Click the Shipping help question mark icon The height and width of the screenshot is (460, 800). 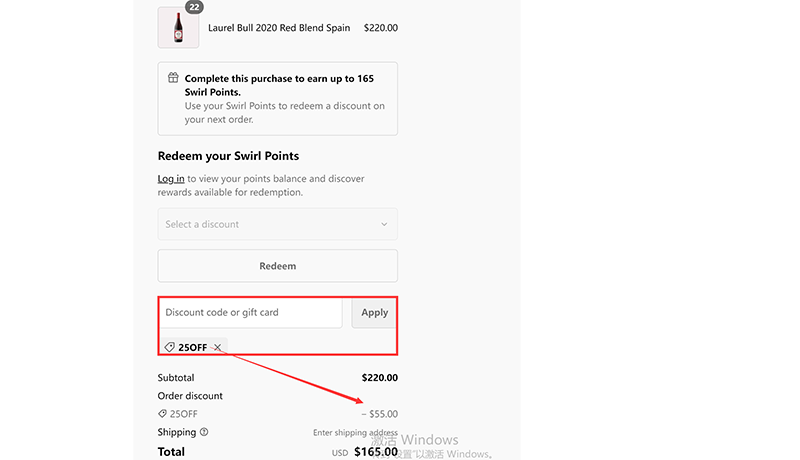point(204,432)
